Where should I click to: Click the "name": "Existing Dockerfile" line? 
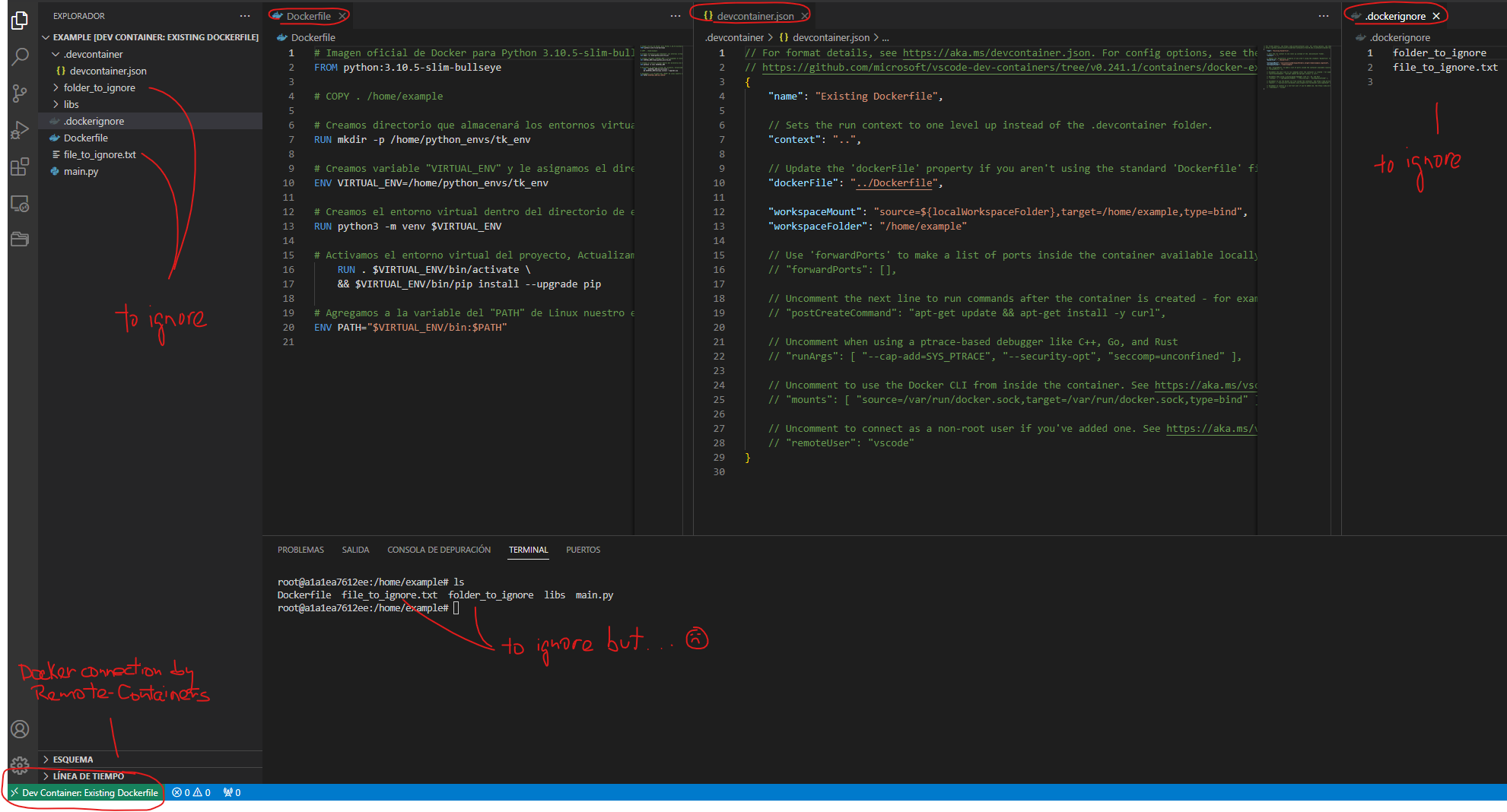point(856,96)
